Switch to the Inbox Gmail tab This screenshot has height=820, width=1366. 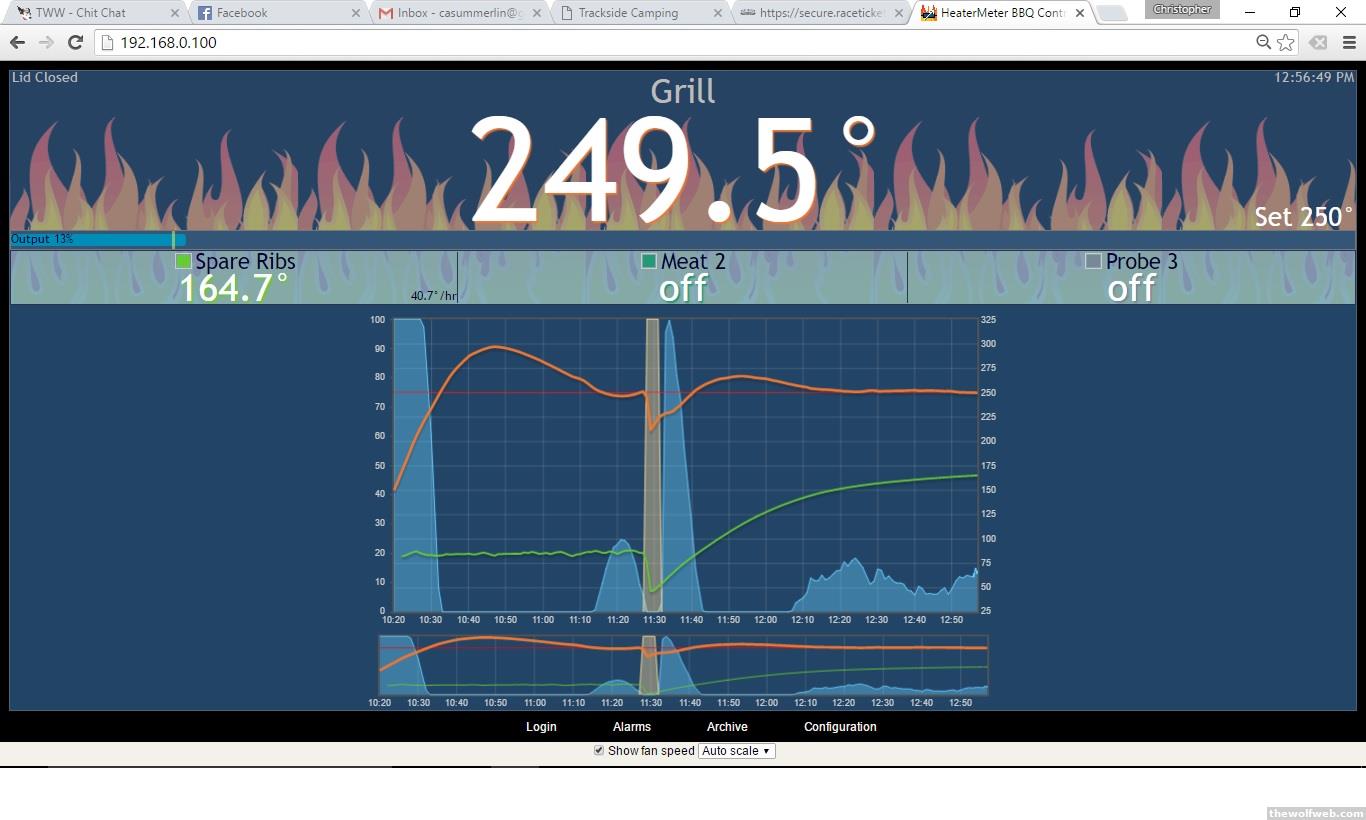[x=458, y=13]
